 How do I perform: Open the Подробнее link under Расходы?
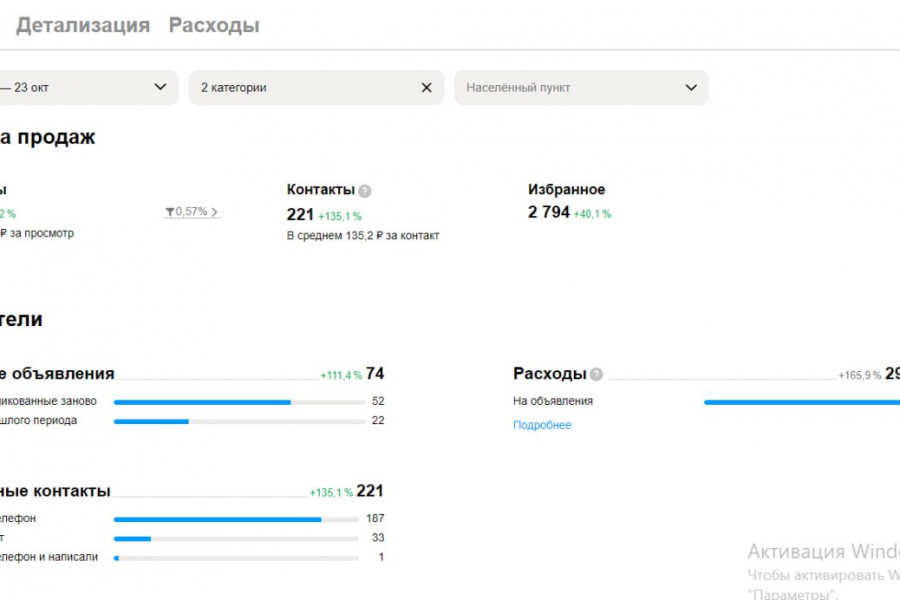point(542,425)
